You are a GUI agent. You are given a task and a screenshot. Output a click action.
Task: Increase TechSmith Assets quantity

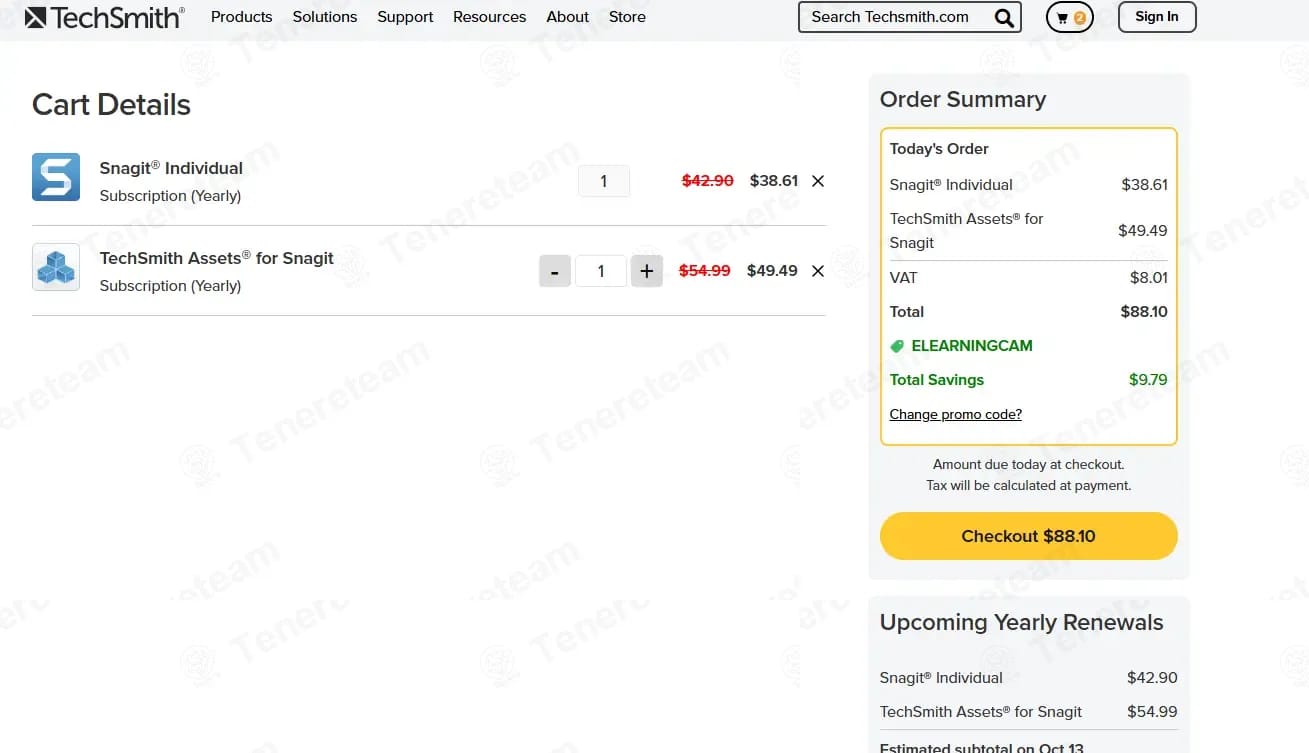tap(647, 271)
